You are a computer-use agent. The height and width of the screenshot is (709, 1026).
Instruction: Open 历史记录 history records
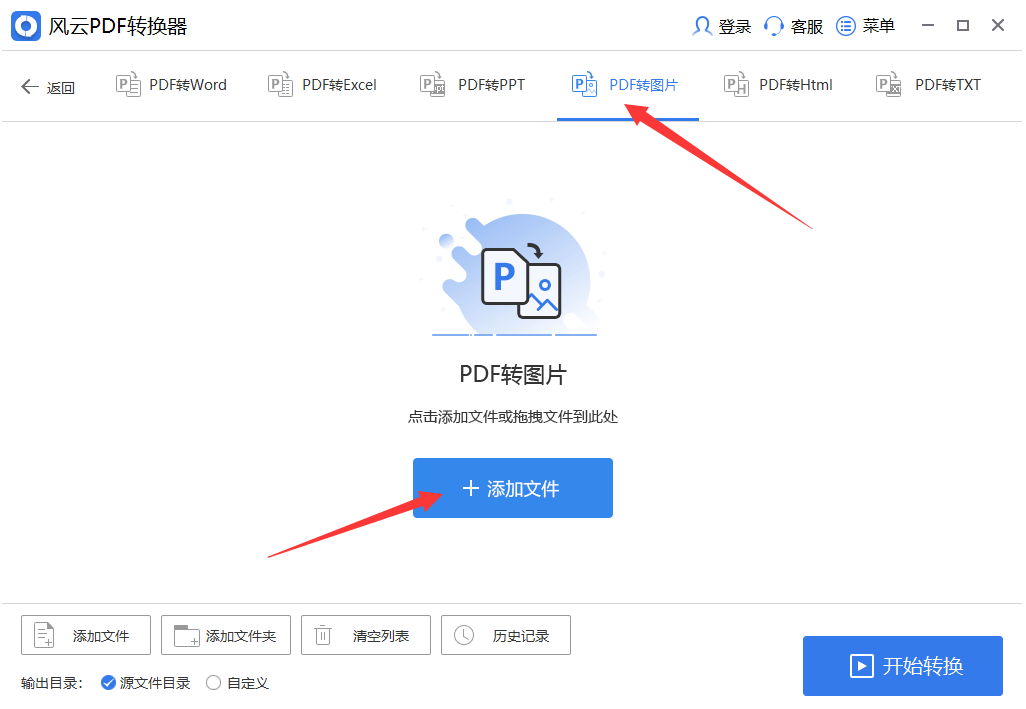click(506, 635)
